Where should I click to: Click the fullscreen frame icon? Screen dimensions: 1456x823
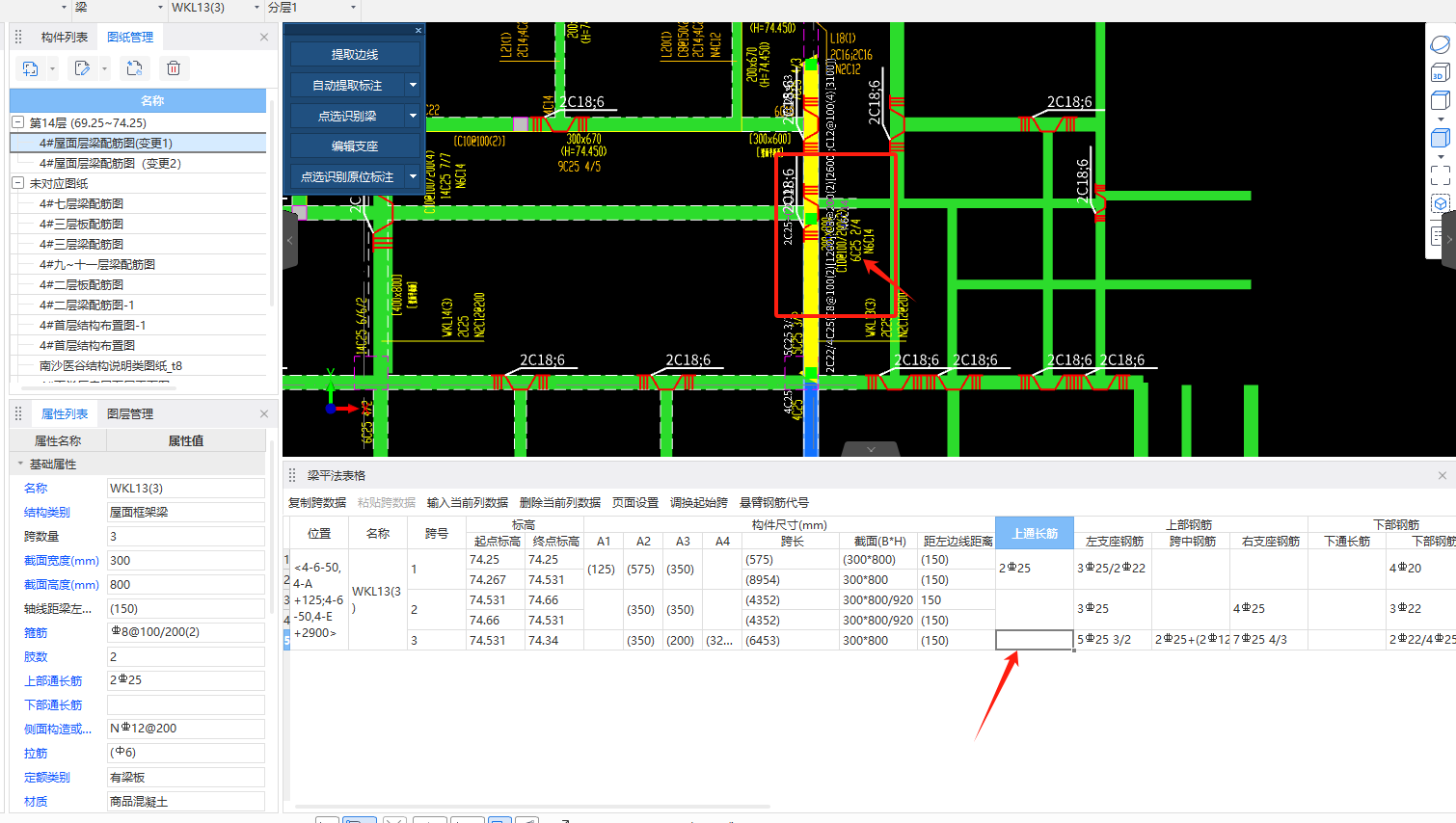coord(1441,175)
